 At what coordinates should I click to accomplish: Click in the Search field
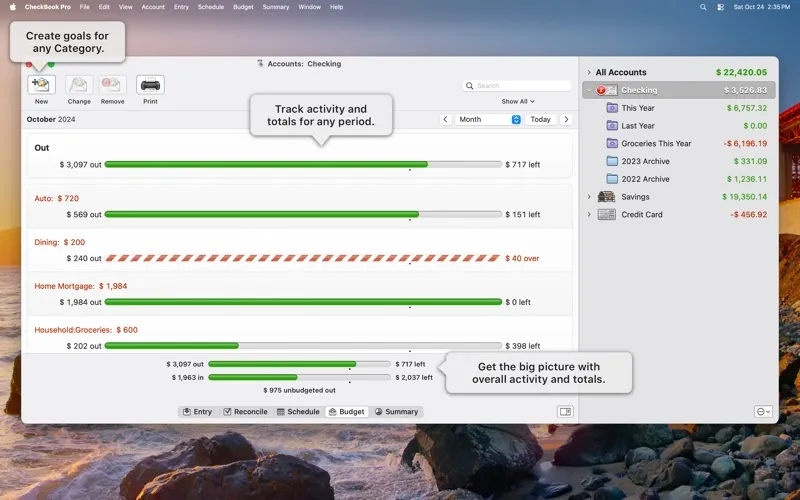[517, 86]
